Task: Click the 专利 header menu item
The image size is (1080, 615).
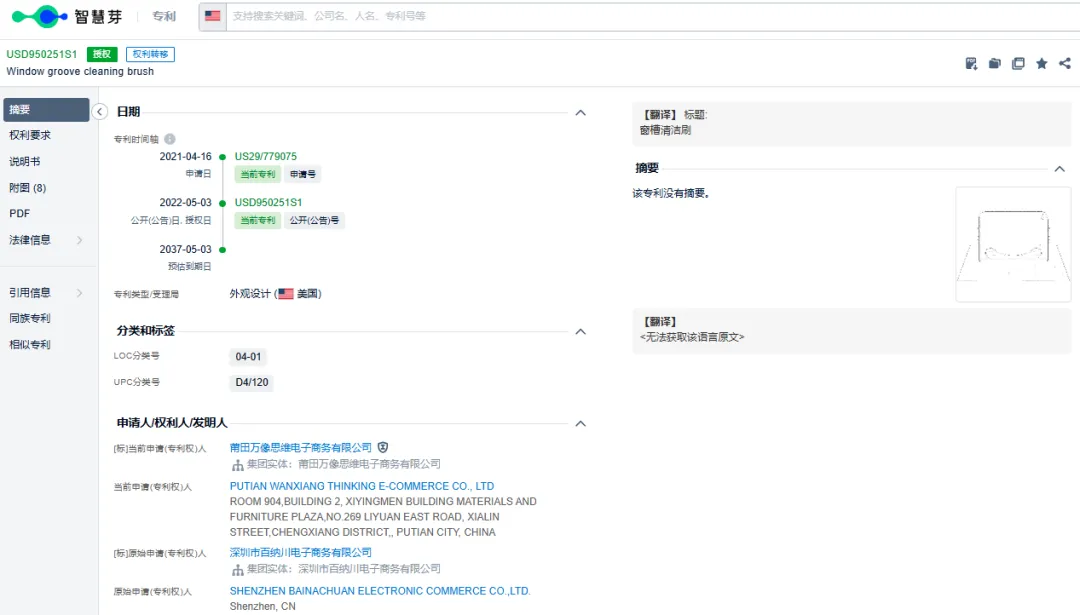Action: (164, 16)
